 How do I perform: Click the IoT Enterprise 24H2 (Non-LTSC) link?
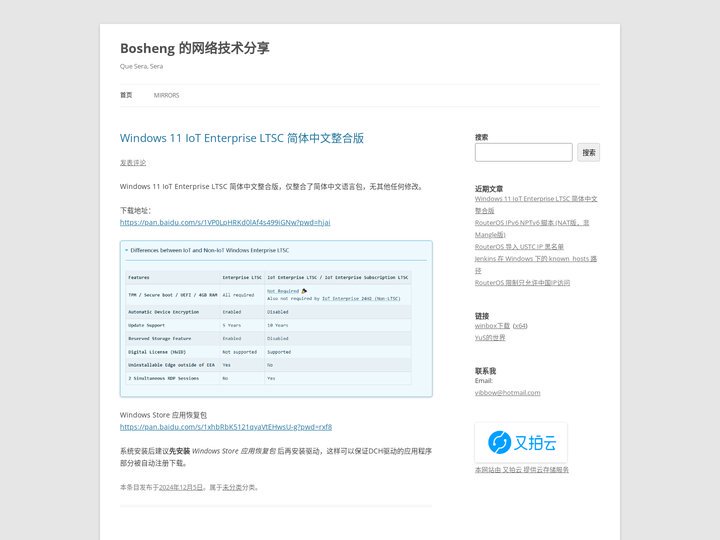pos(361,298)
